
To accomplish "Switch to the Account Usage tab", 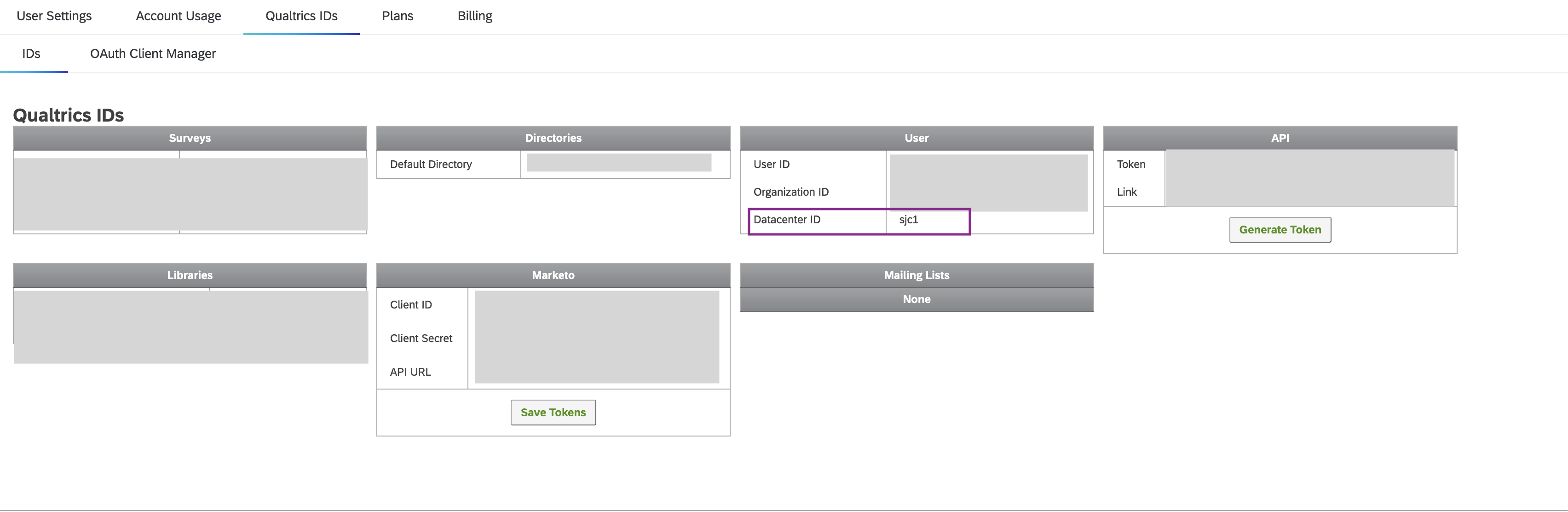I will (179, 16).
